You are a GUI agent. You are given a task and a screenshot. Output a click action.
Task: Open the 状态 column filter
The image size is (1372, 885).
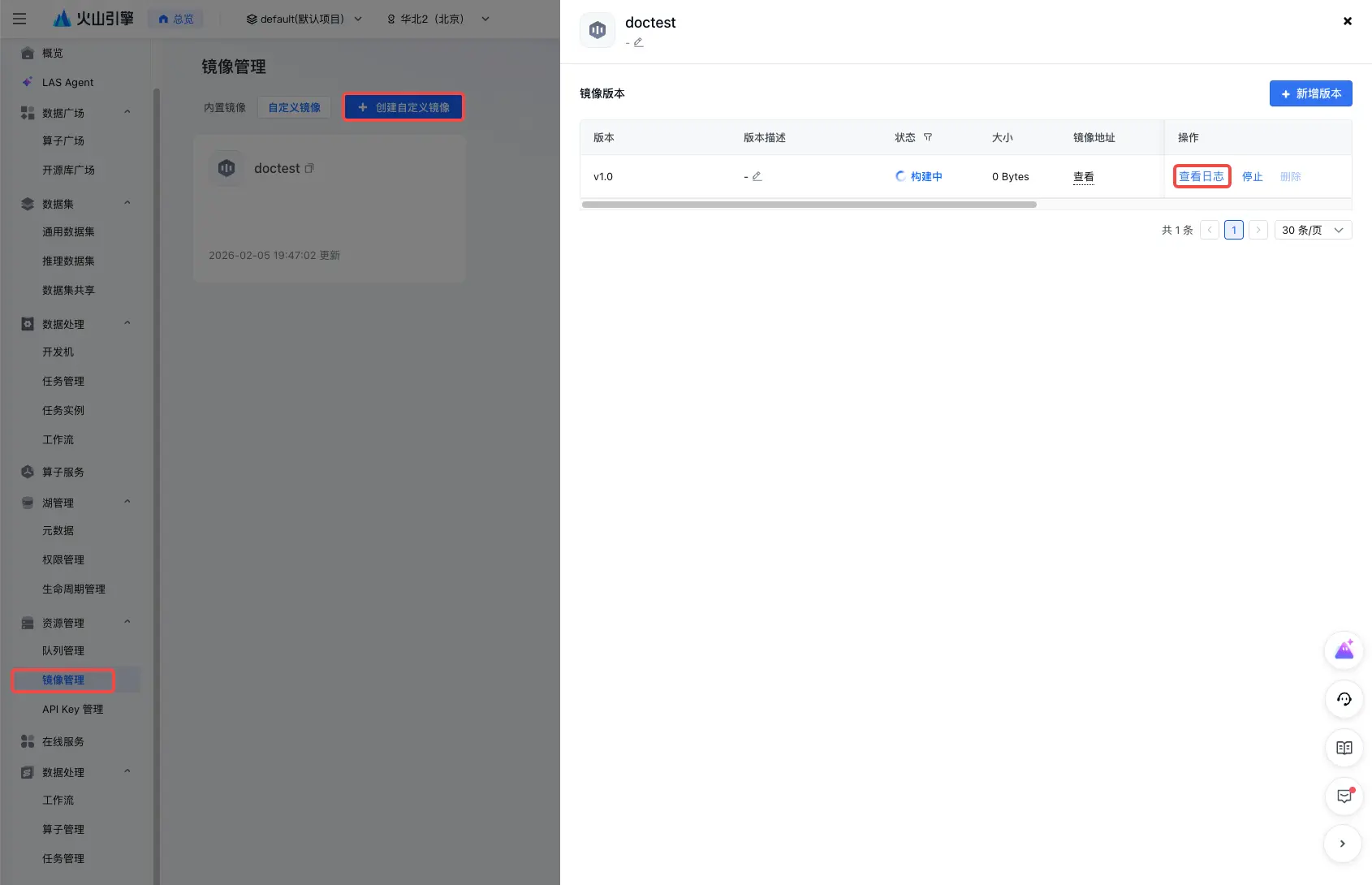[x=928, y=137]
